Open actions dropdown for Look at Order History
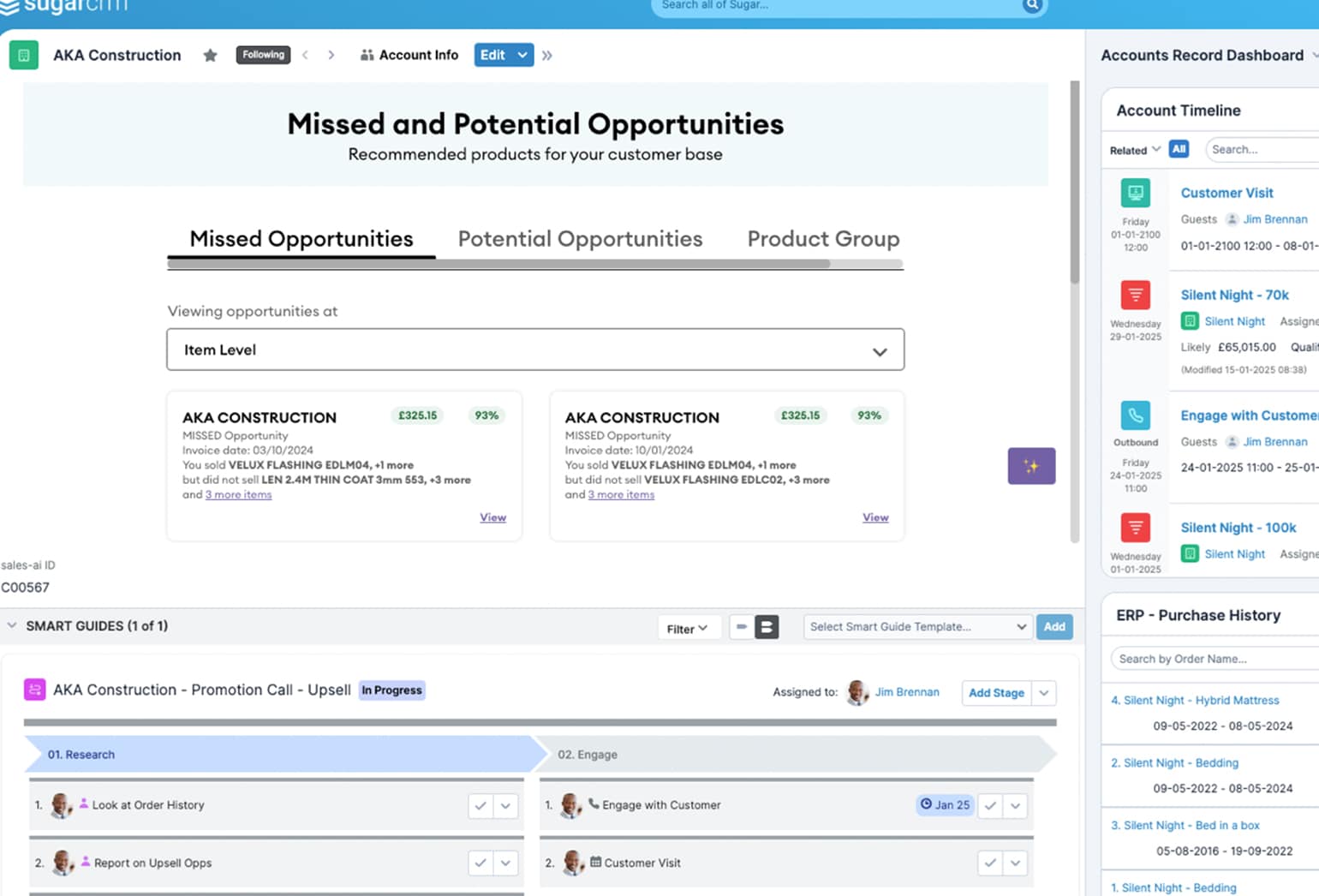Image resolution: width=1319 pixels, height=896 pixels. [505, 806]
